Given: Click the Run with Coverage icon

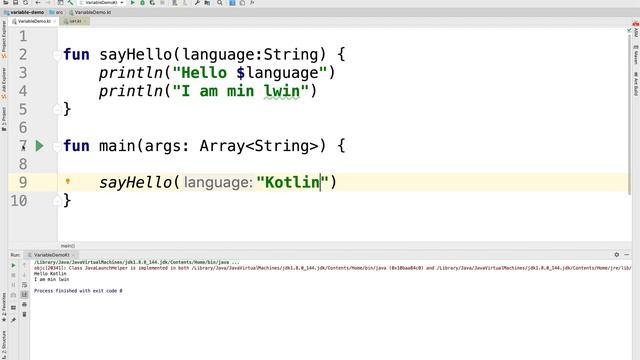Looking at the screenshot, I should coord(152,2).
